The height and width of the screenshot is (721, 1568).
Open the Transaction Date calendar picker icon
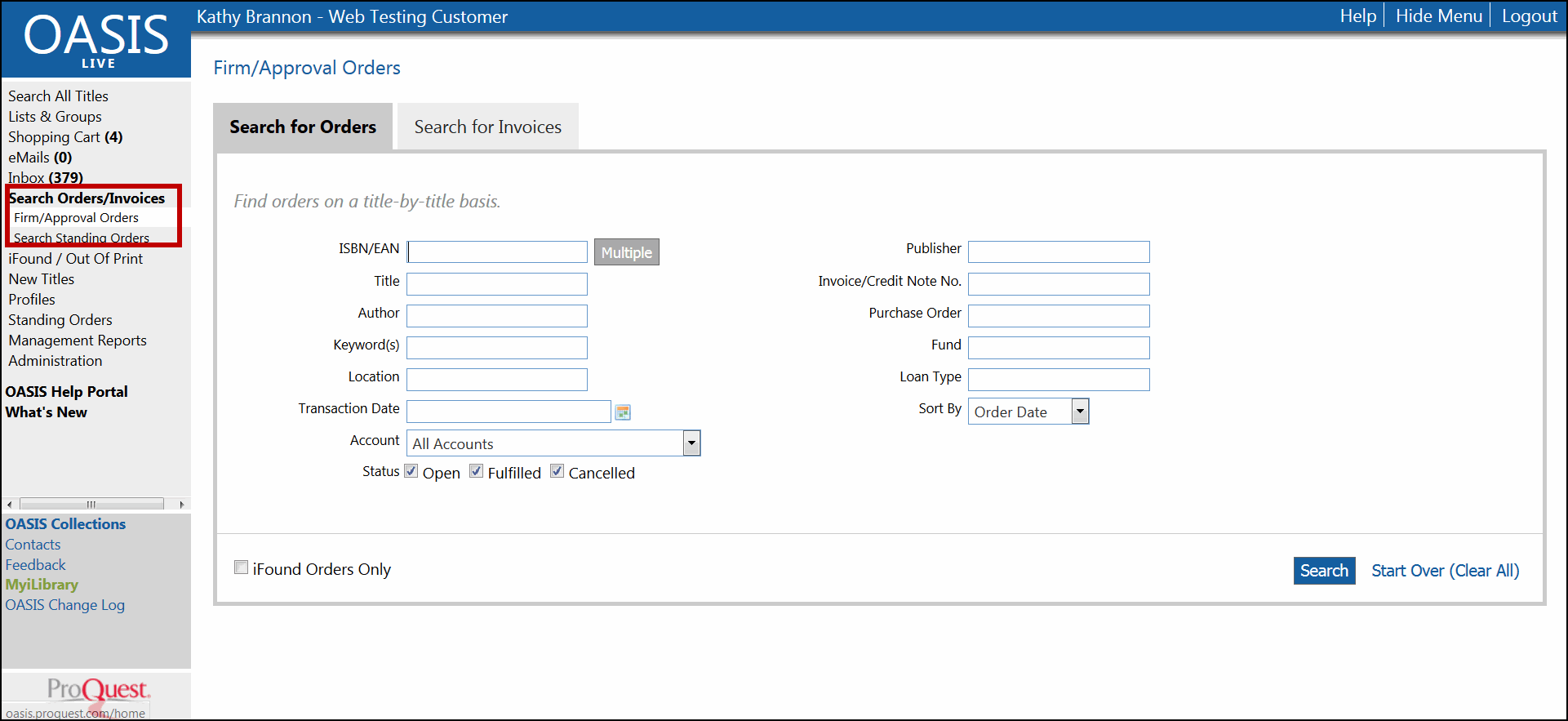point(623,412)
